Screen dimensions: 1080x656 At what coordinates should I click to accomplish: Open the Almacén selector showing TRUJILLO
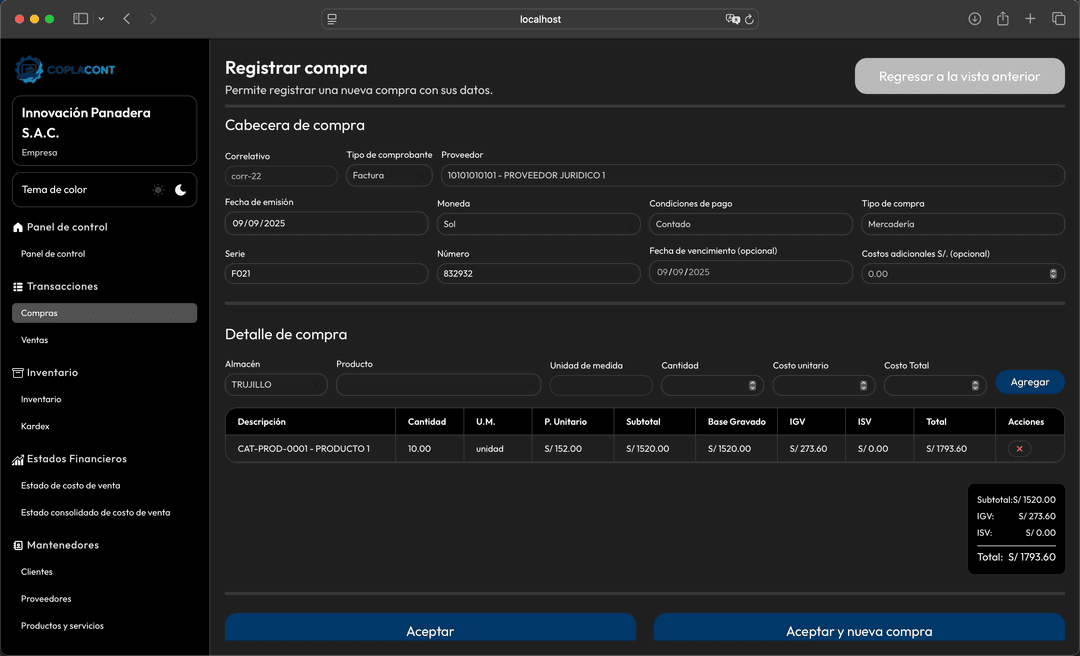[276, 384]
